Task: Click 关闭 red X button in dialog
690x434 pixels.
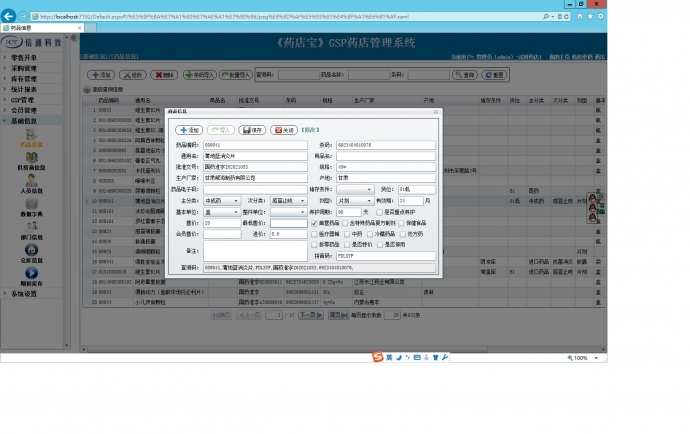Action: point(284,130)
